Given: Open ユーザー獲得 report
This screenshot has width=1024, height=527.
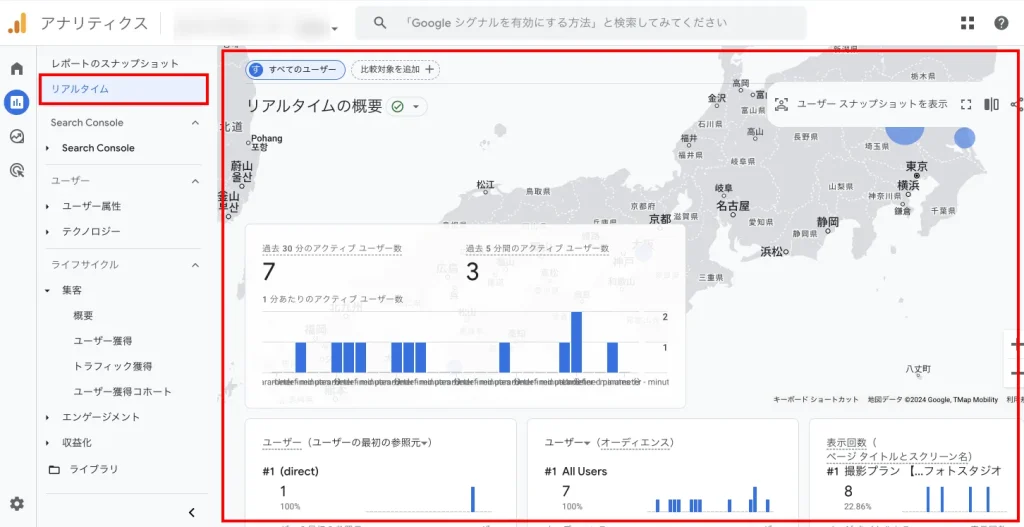Looking at the screenshot, I should [103, 341].
